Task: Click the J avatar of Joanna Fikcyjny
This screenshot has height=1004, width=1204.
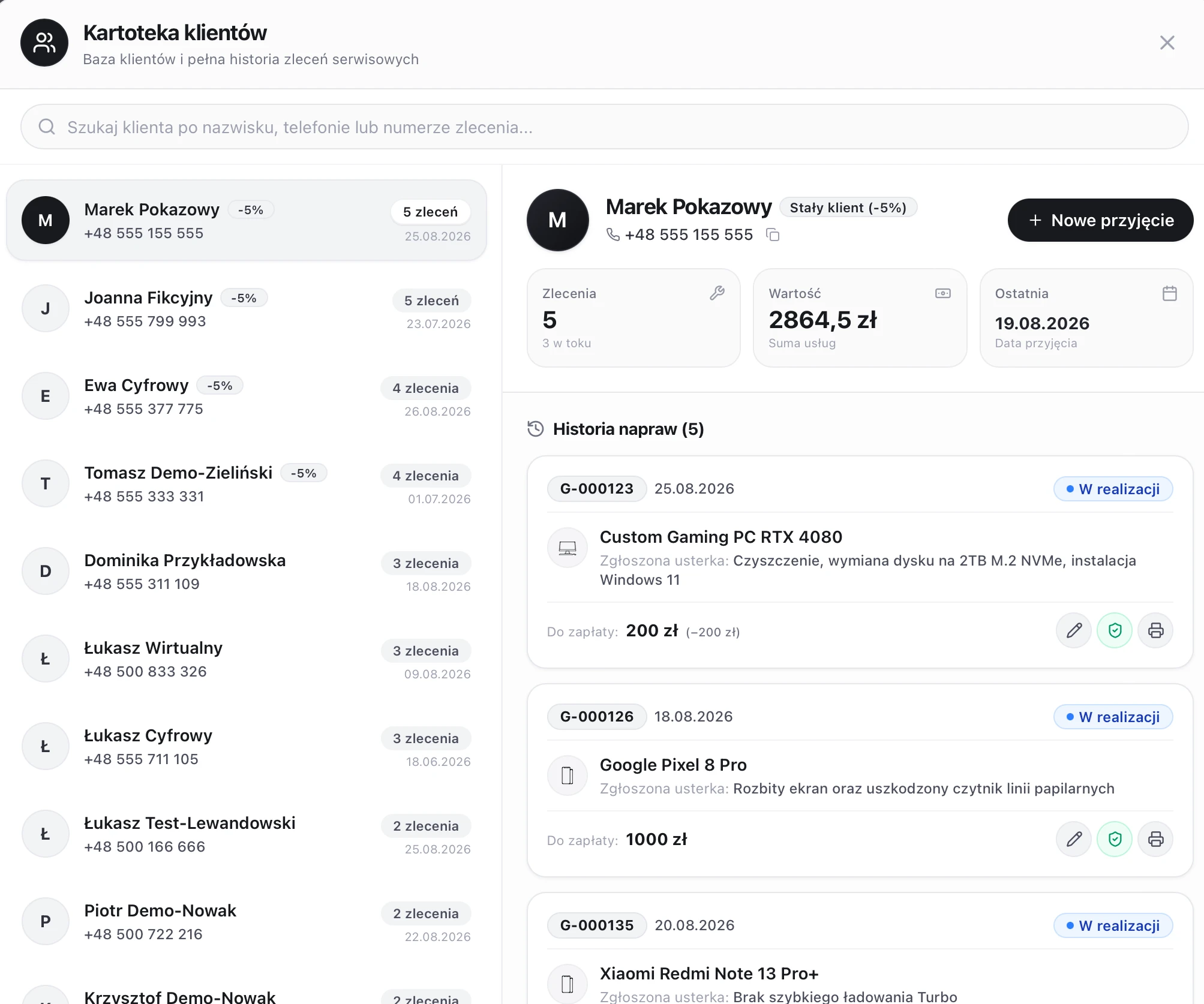Action: (46, 308)
